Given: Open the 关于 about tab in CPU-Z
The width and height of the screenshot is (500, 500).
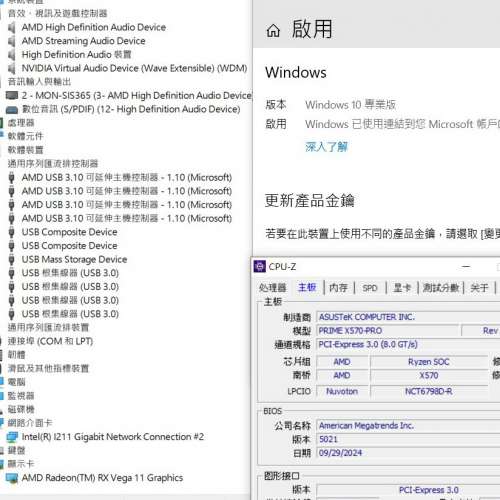Looking at the screenshot, I should coord(479,288).
